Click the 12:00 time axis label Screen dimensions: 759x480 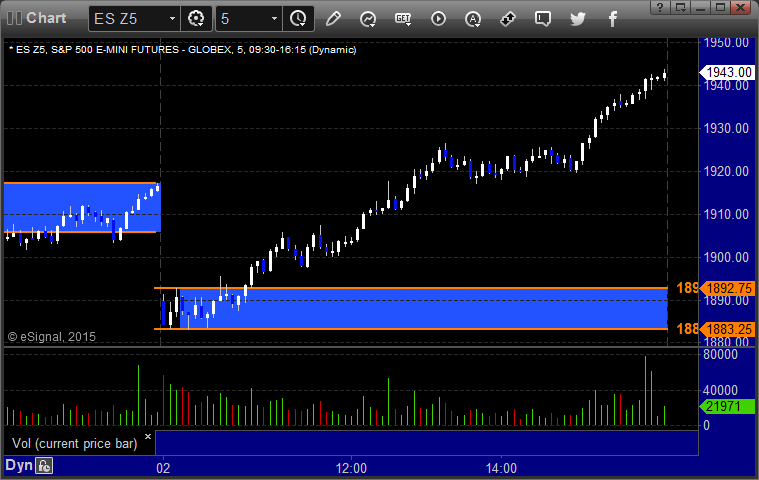351,468
